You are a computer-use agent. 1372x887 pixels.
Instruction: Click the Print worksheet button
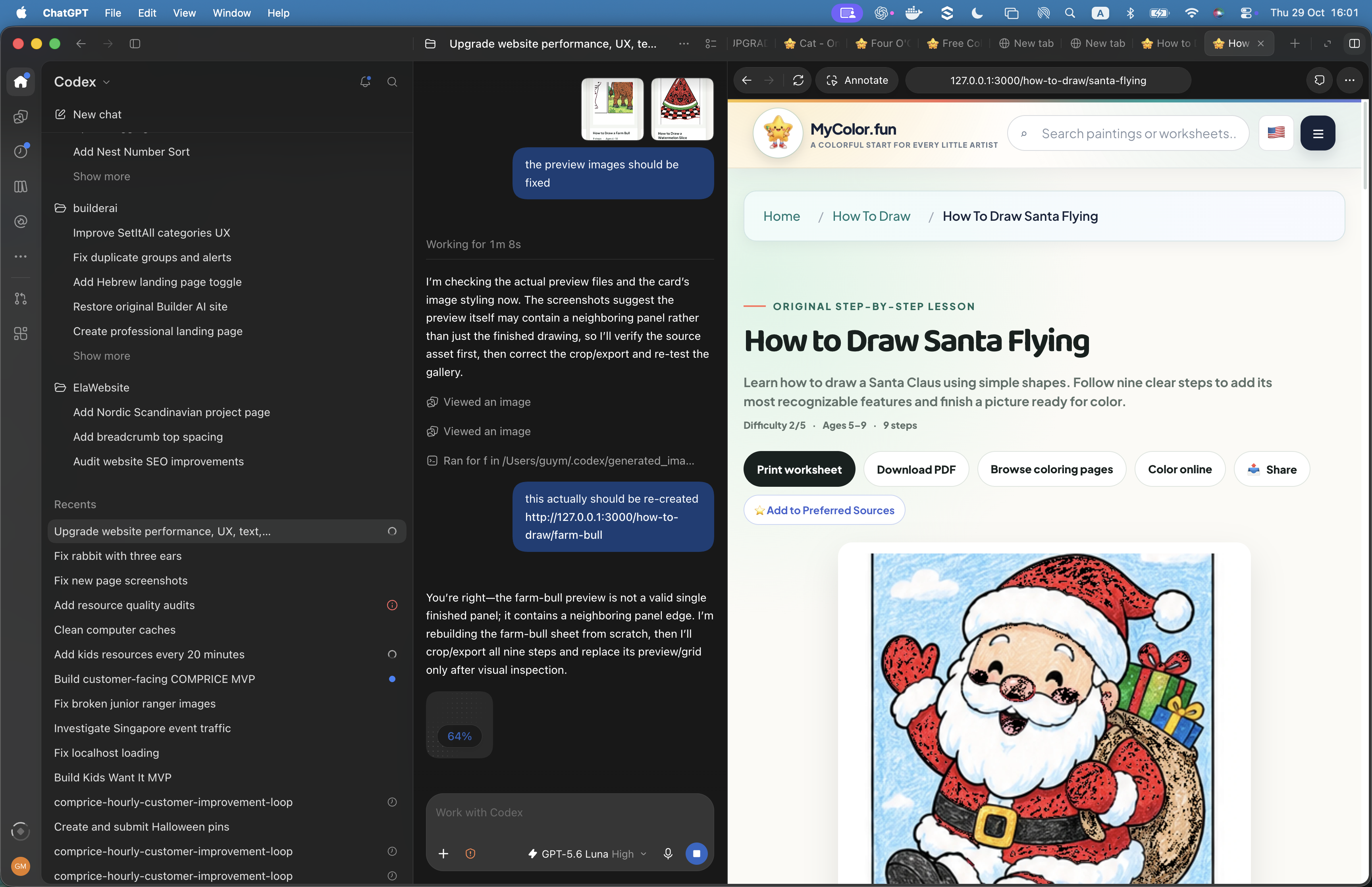(x=799, y=469)
